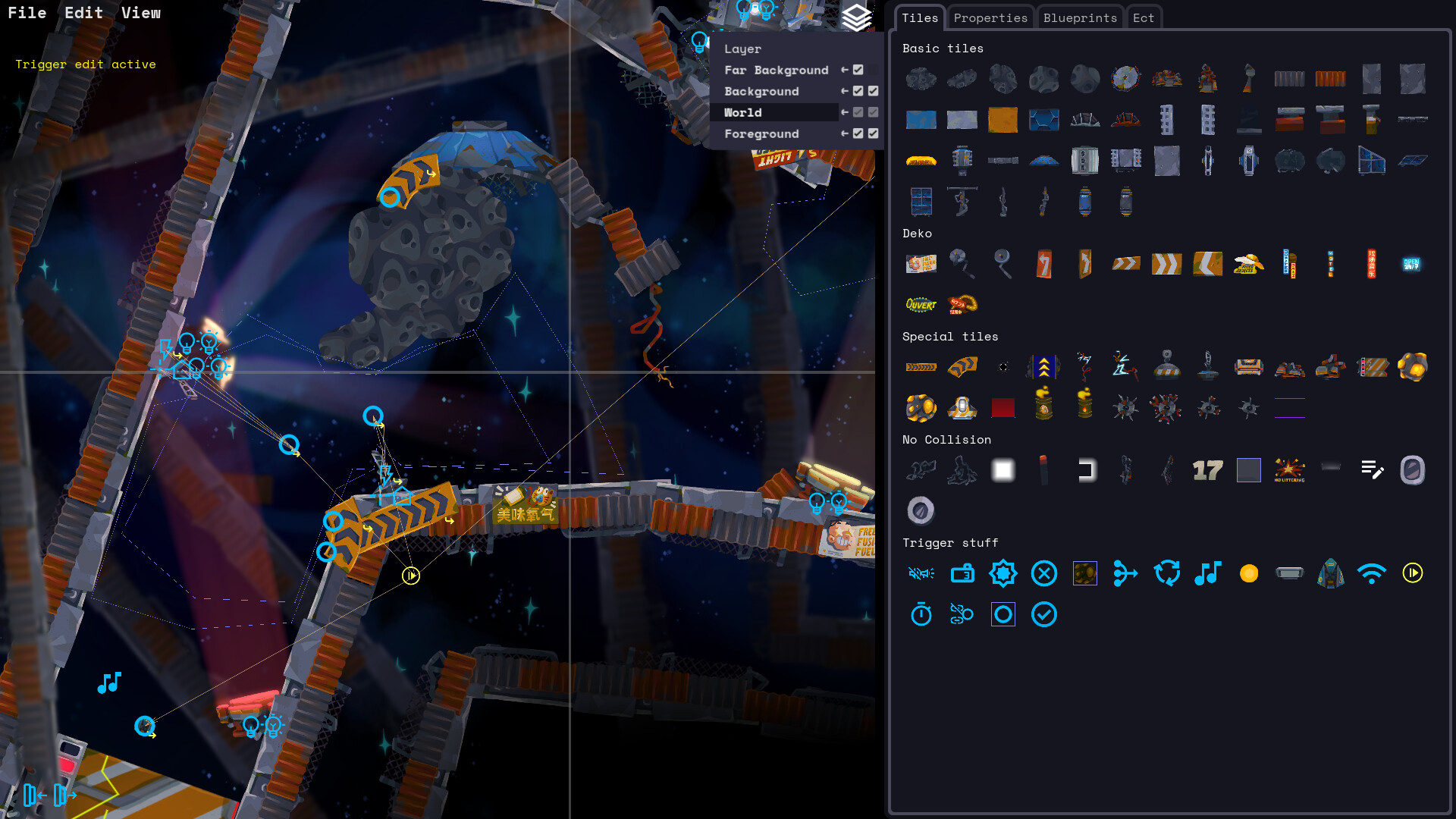Image resolution: width=1456 pixels, height=819 pixels.
Task: Click the arrow beside Far Background
Action: click(x=844, y=69)
